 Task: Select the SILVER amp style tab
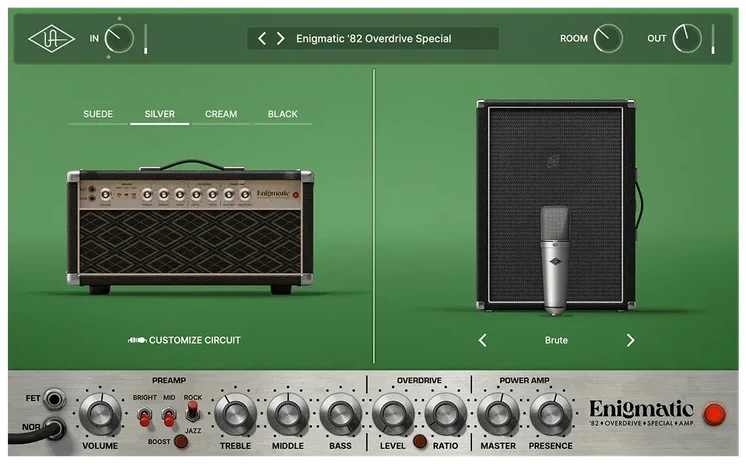click(x=159, y=114)
